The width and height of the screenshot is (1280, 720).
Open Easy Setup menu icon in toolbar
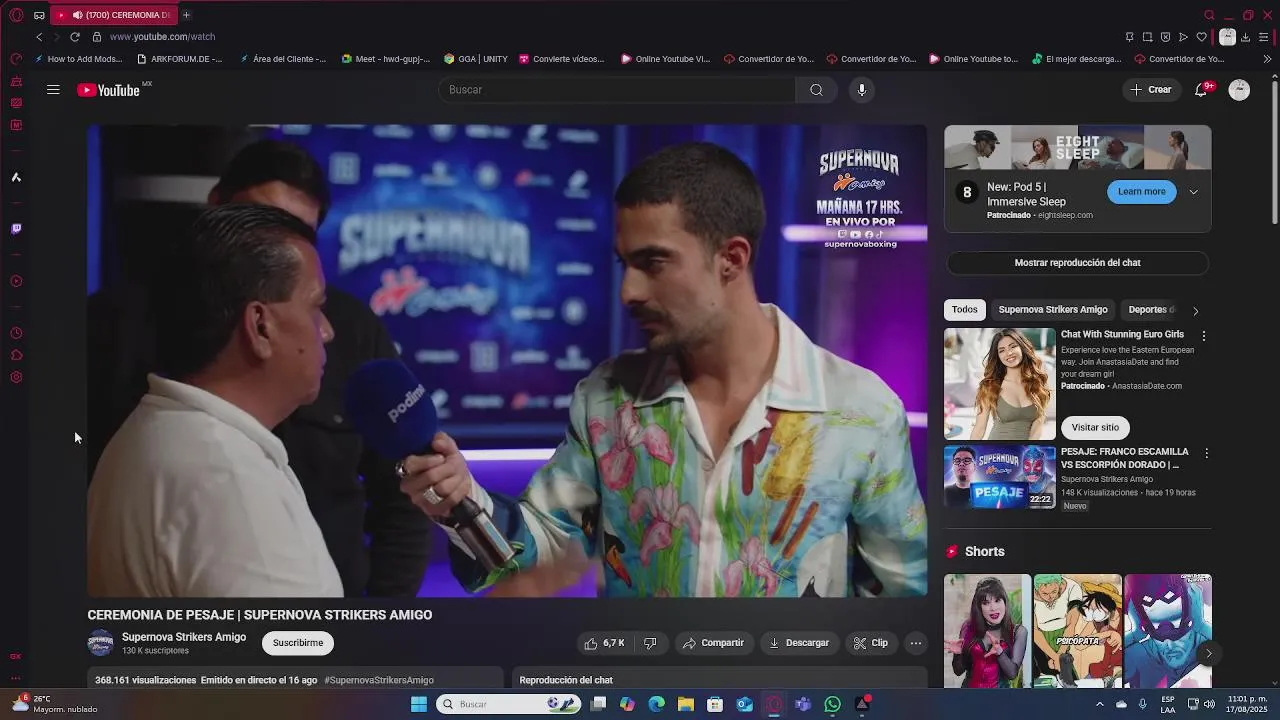click(1264, 37)
